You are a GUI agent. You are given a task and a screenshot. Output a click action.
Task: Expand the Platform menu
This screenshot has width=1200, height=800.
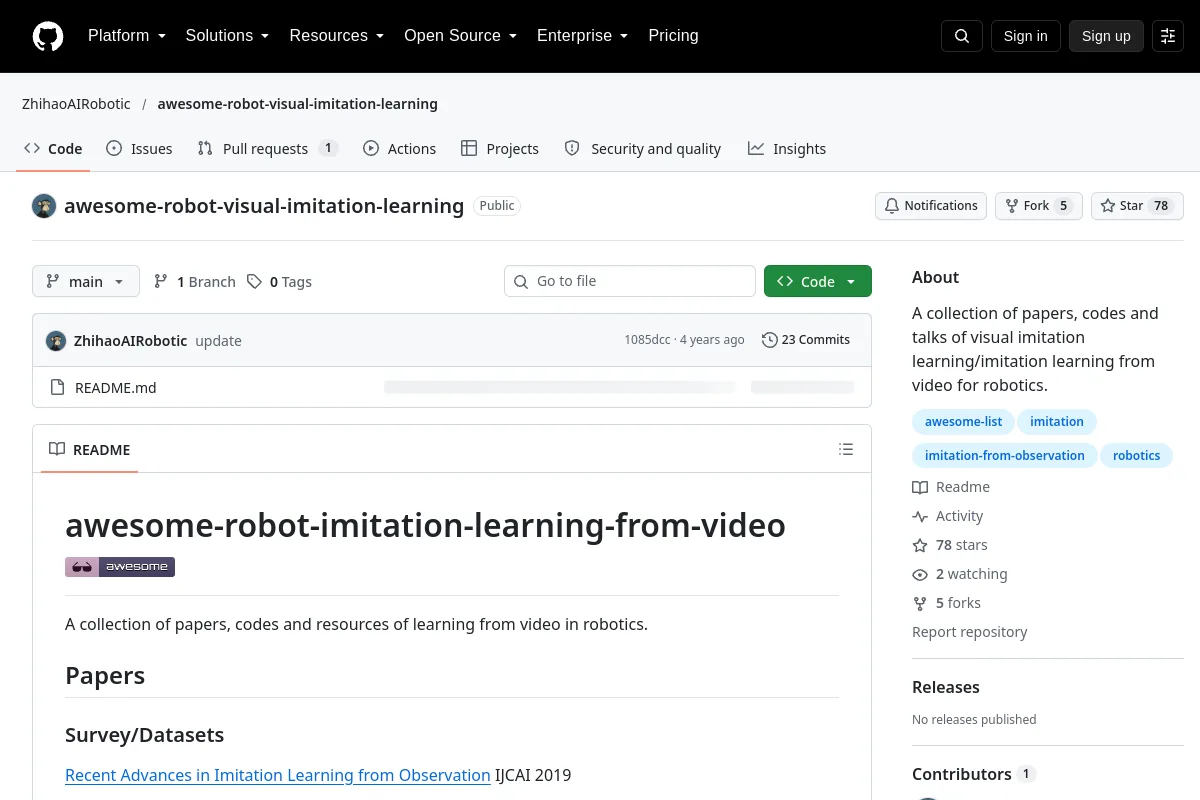coord(126,36)
